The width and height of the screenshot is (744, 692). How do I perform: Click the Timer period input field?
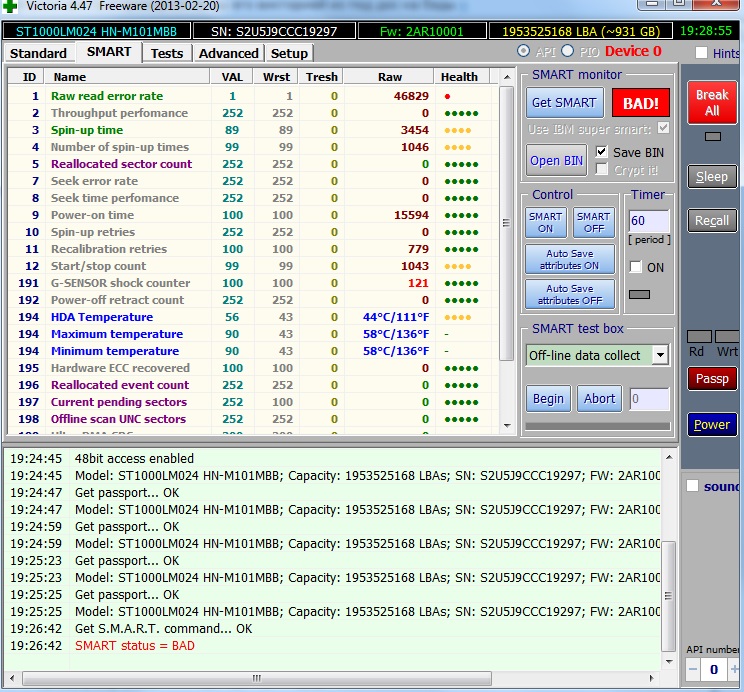click(648, 220)
